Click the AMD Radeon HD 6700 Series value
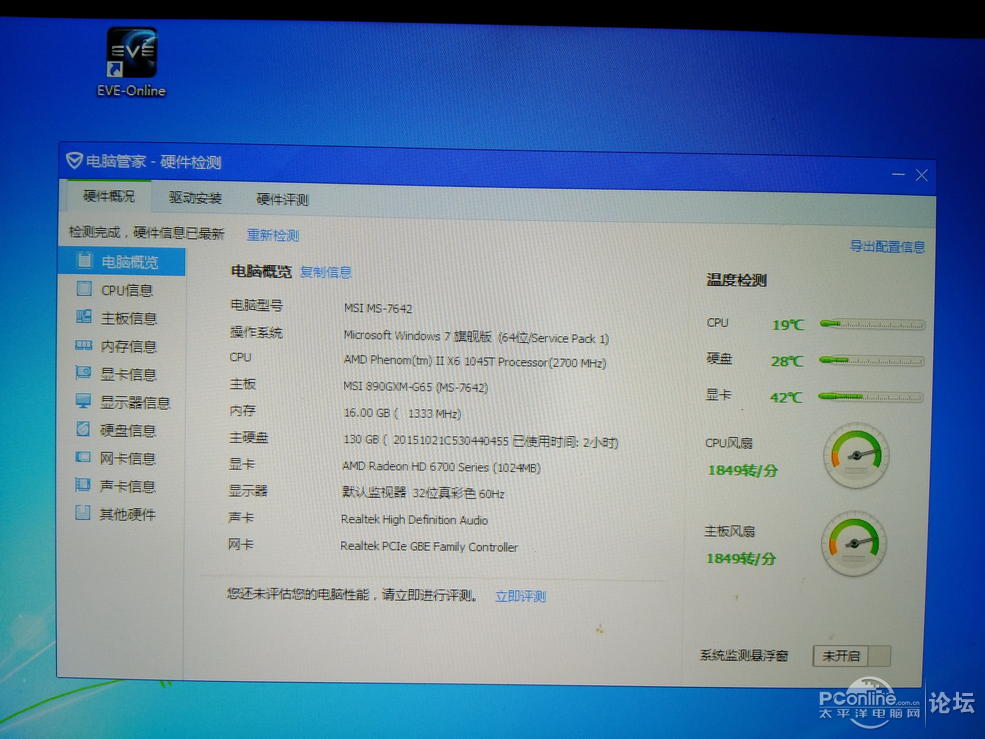This screenshot has height=739, width=985. tap(442, 467)
